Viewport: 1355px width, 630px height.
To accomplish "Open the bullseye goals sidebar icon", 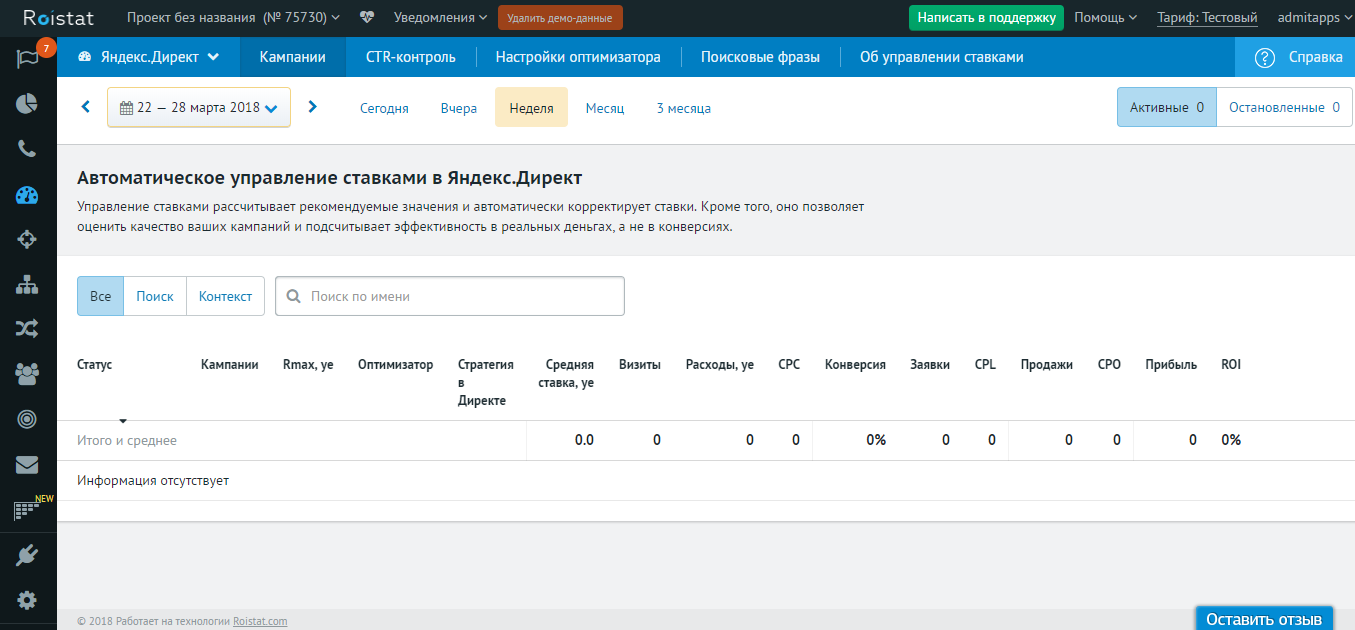I will tap(27, 419).
